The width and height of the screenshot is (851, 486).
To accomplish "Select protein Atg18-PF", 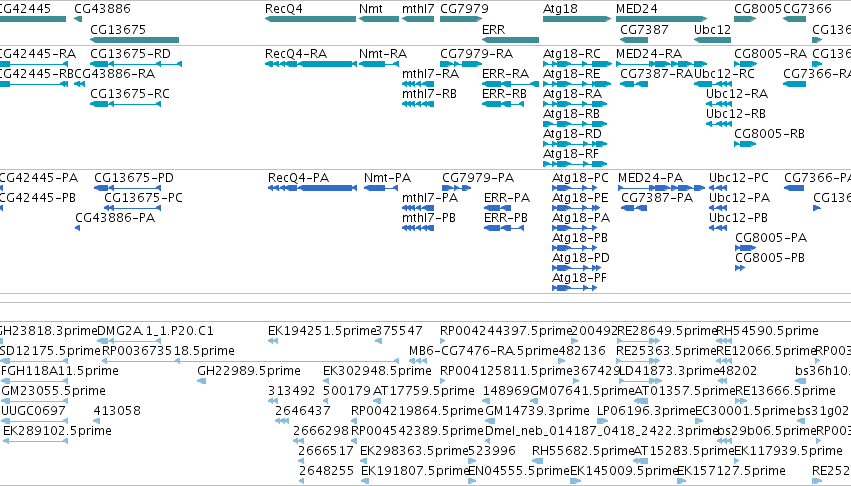I will tap(575, 288).
